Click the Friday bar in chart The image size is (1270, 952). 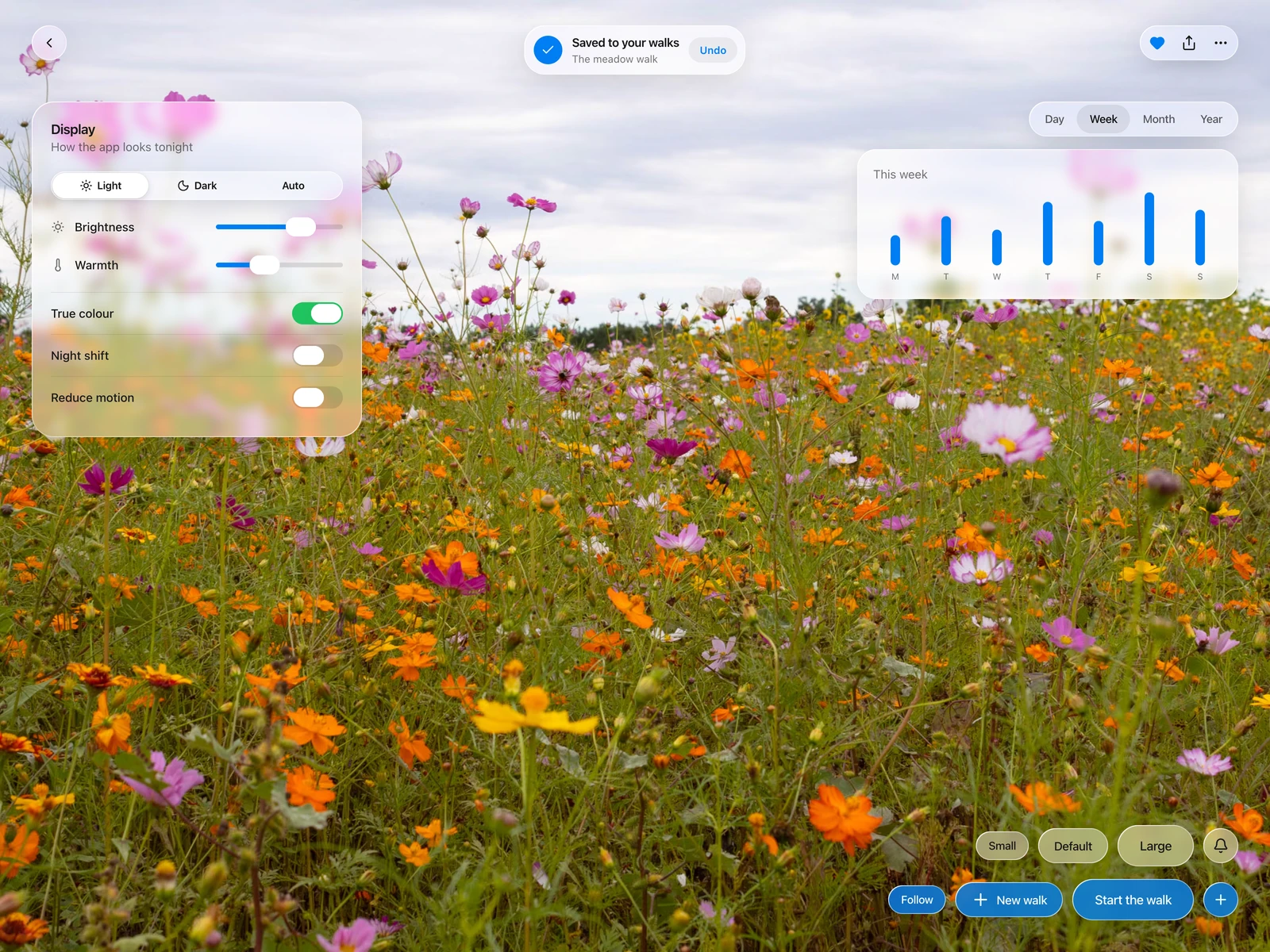pyautogui.click(x=1099, y=243)
